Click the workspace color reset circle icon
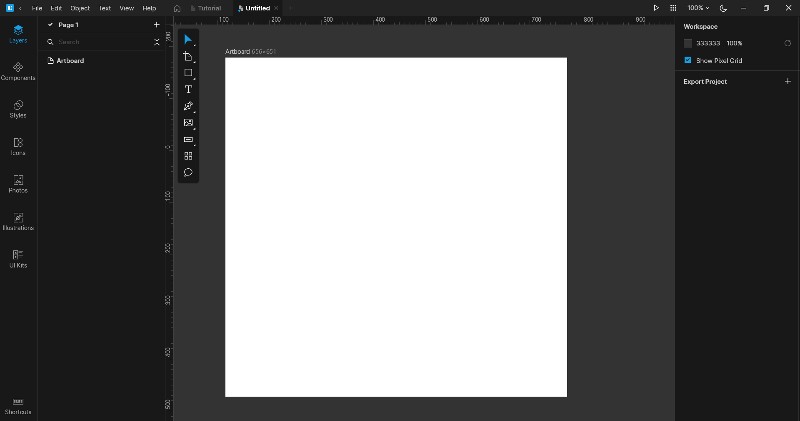The image size is (800, 421). [787, 43]
